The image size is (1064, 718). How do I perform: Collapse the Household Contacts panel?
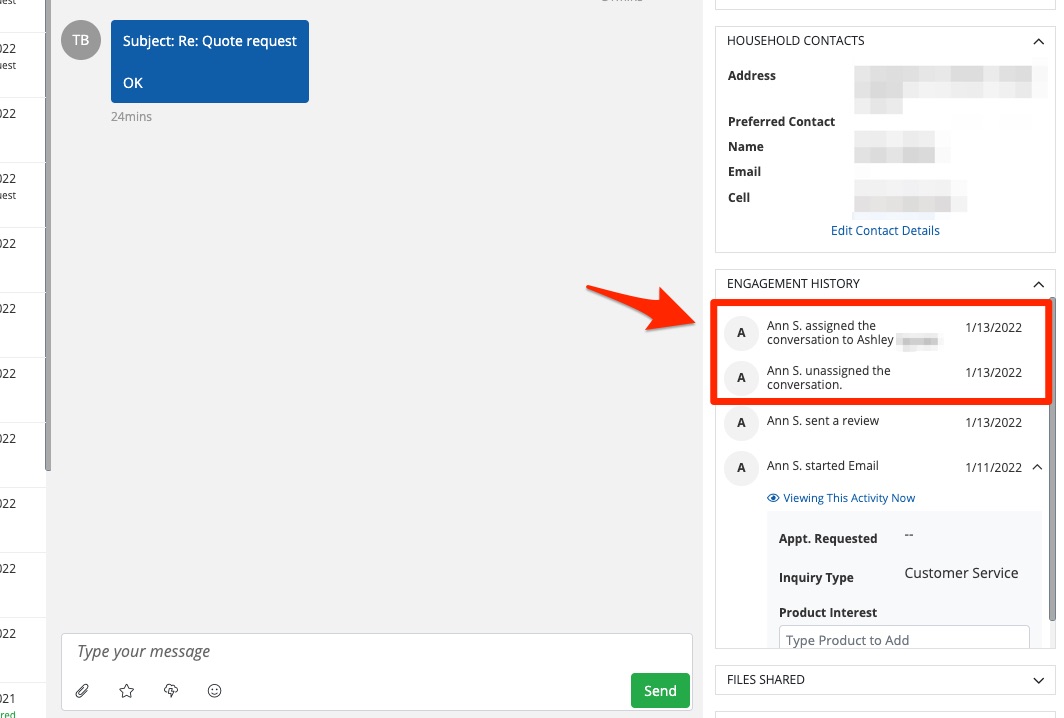pos(1038,41)
